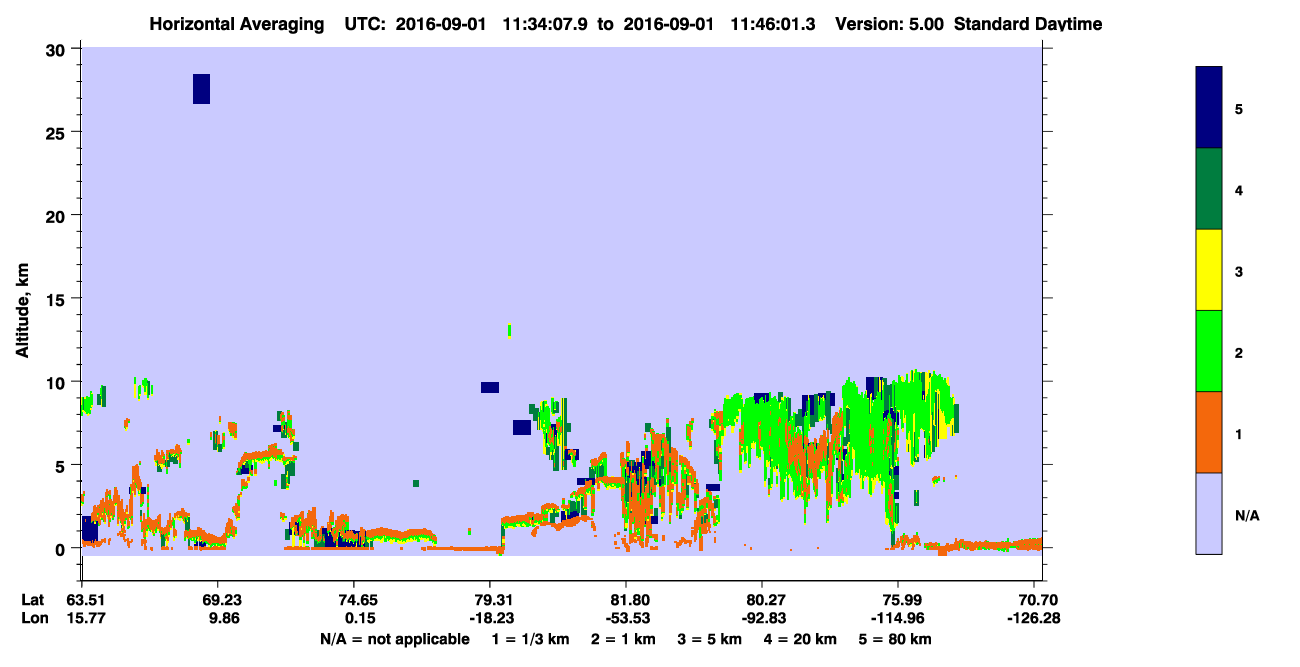Viewport: 1300px width, 667px height.
Task: Click the bright green colorbar segment labeled 2
Action: (x=1209, y=351)
